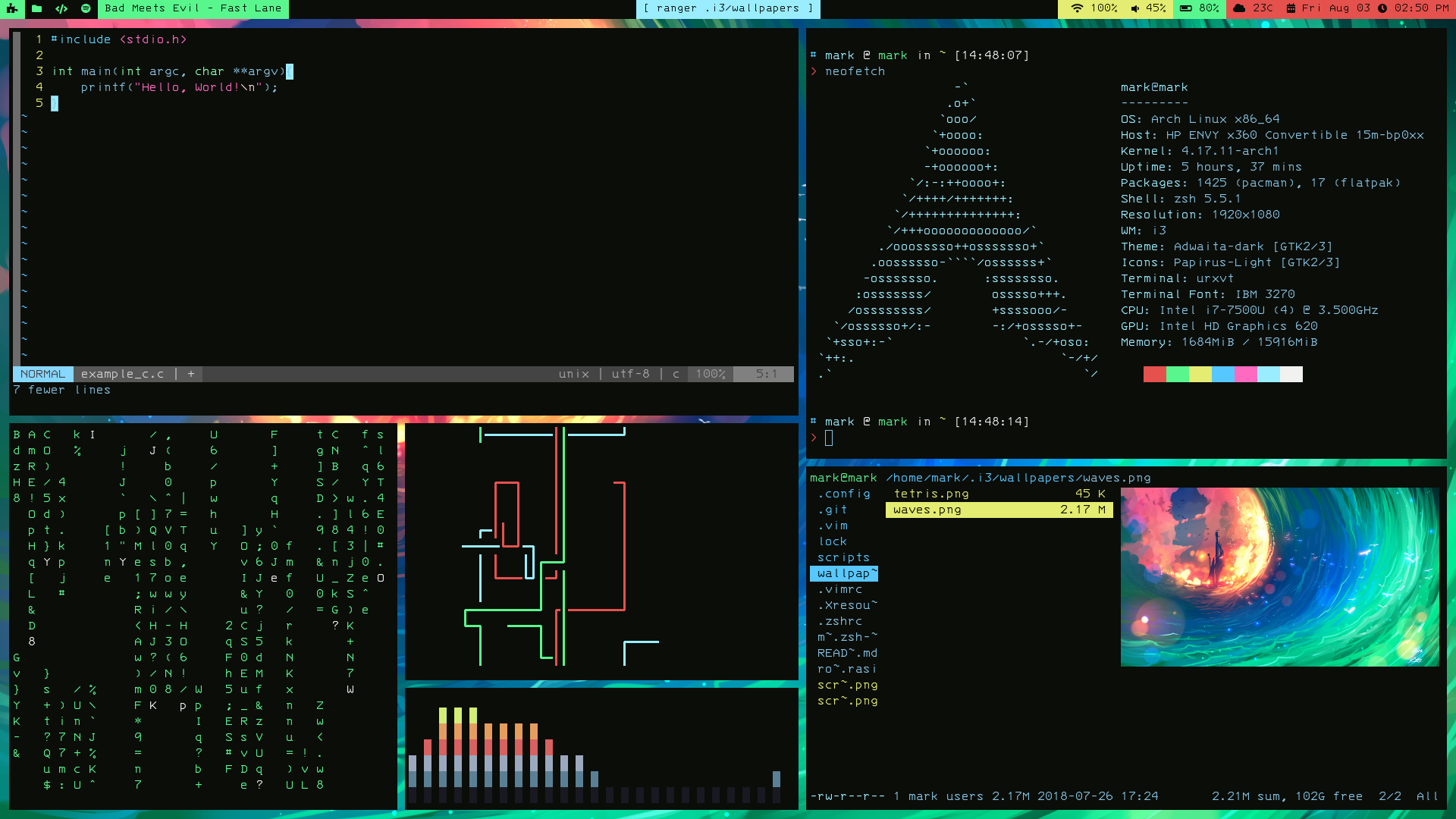Click the example_c.c tab in vim
The height and width of the screenshot is (819, 1456).
[x=122, y=374]
